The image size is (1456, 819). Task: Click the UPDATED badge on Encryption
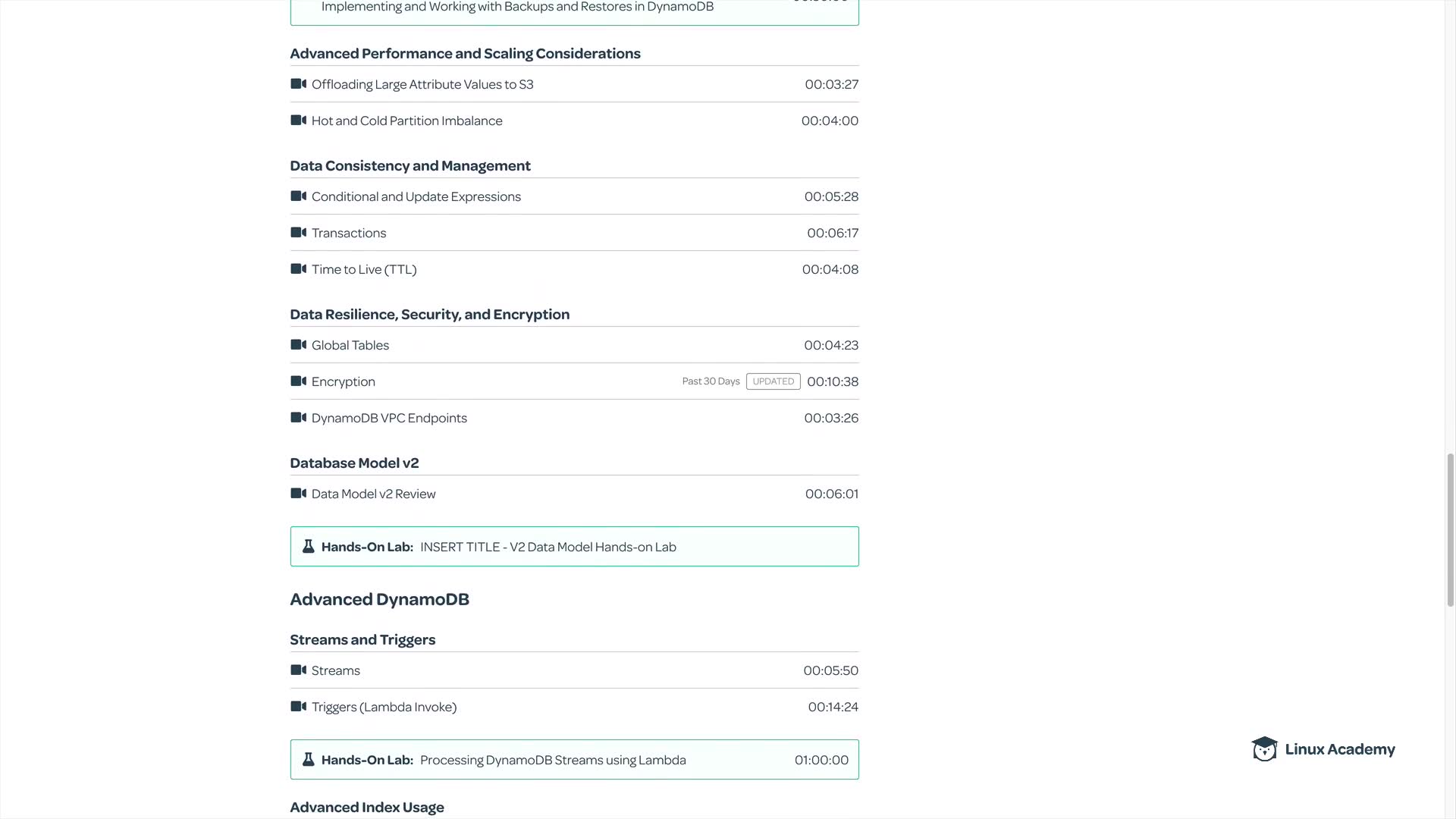tap(773, 381)
